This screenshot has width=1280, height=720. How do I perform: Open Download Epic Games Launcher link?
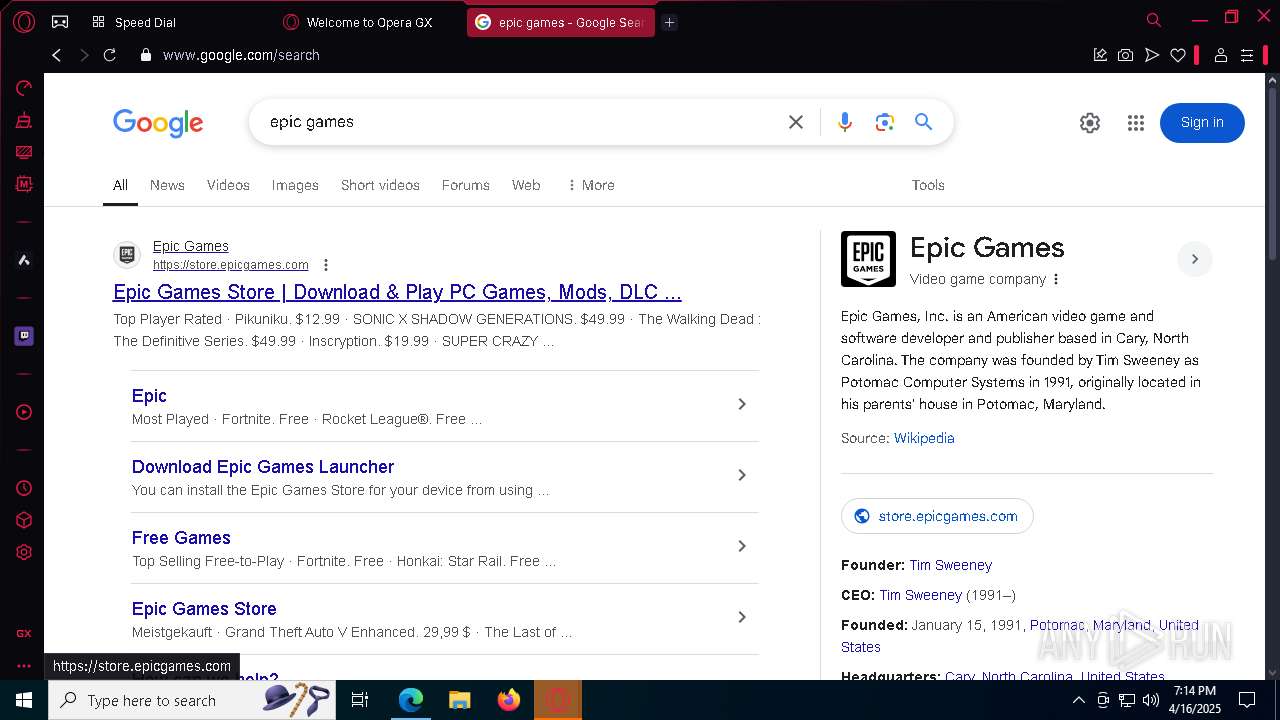click(263, 467)
